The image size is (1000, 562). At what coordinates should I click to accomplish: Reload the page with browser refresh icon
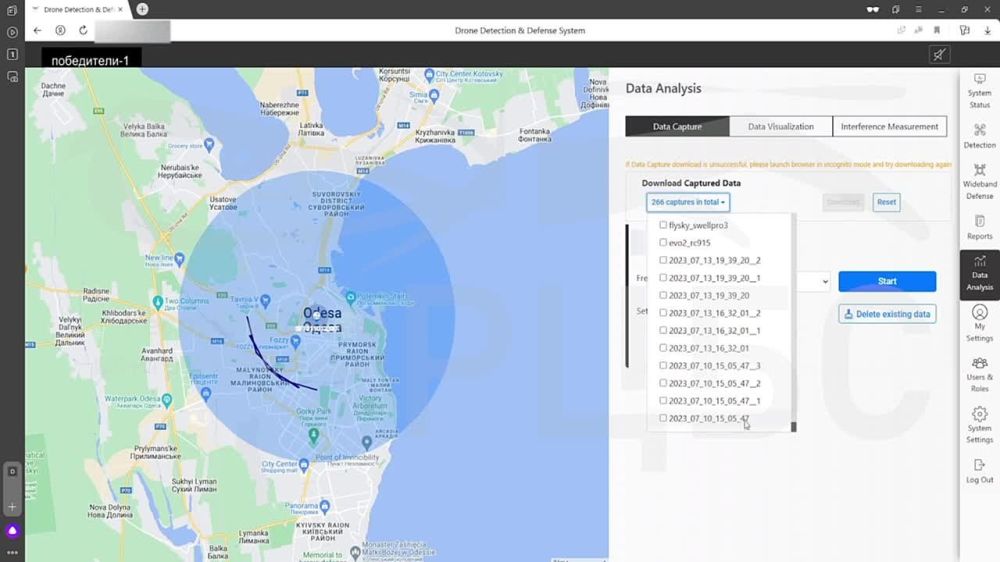(83, 30)
